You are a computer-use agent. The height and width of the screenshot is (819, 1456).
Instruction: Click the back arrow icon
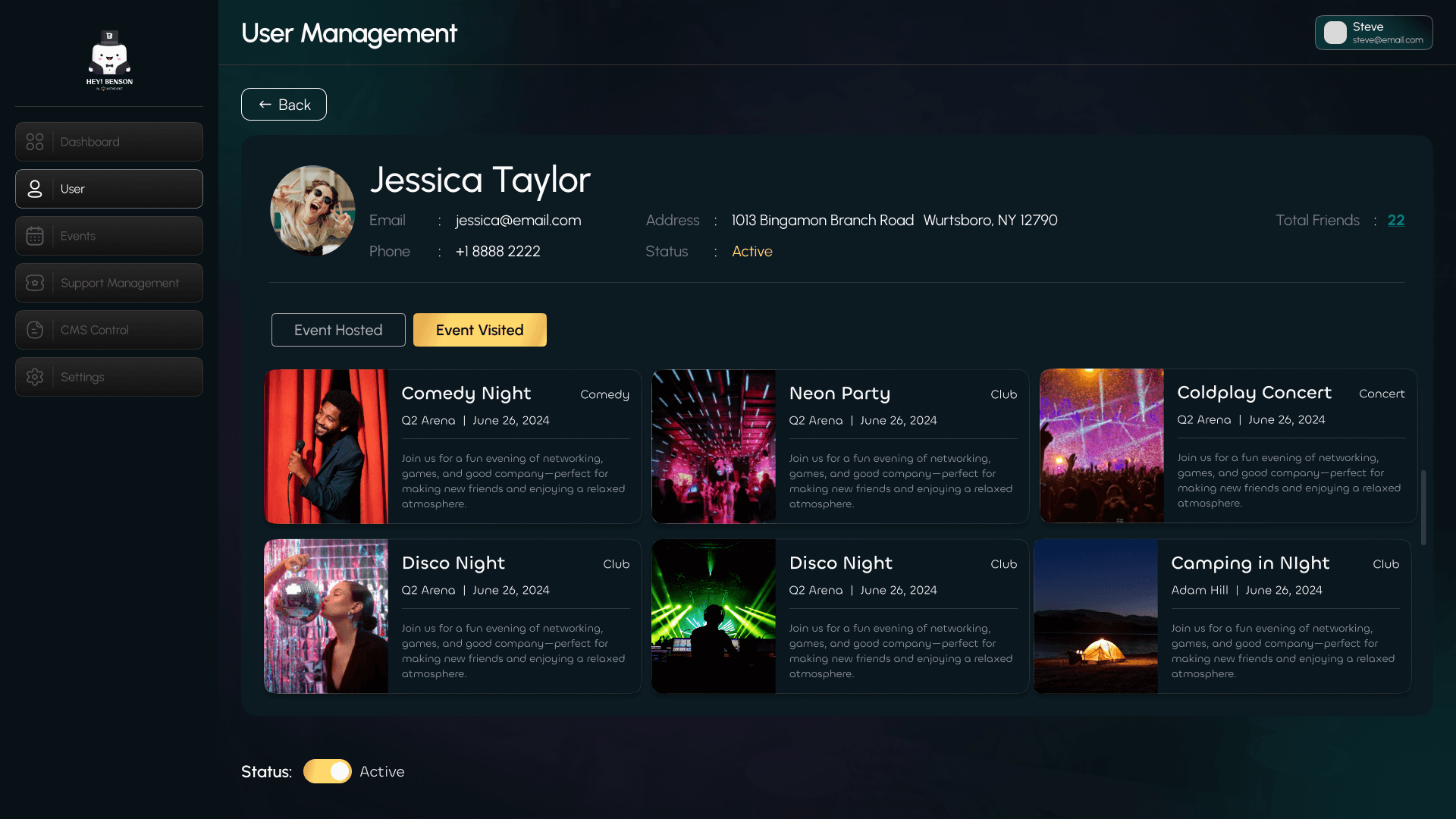(x=264, y=104)
